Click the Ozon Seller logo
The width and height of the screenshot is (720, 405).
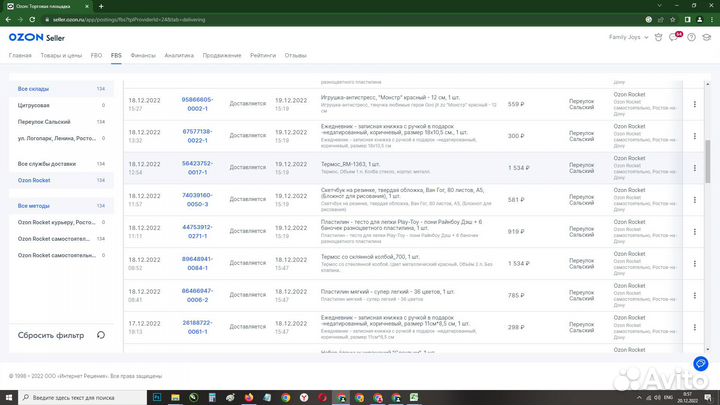(36, 37)
